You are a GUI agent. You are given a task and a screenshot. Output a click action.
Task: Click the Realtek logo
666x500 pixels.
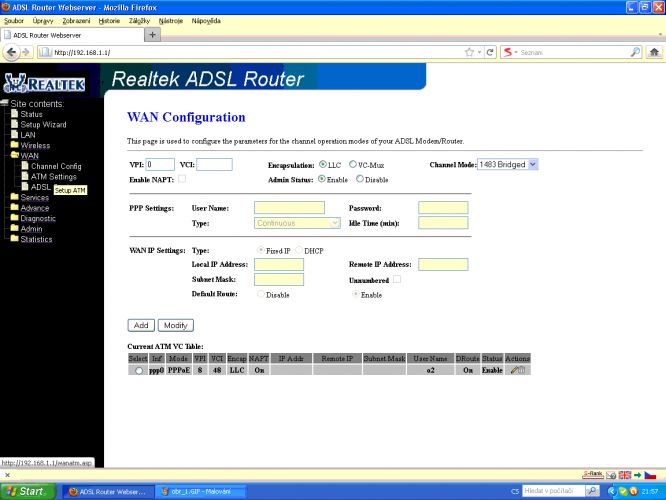44,83
